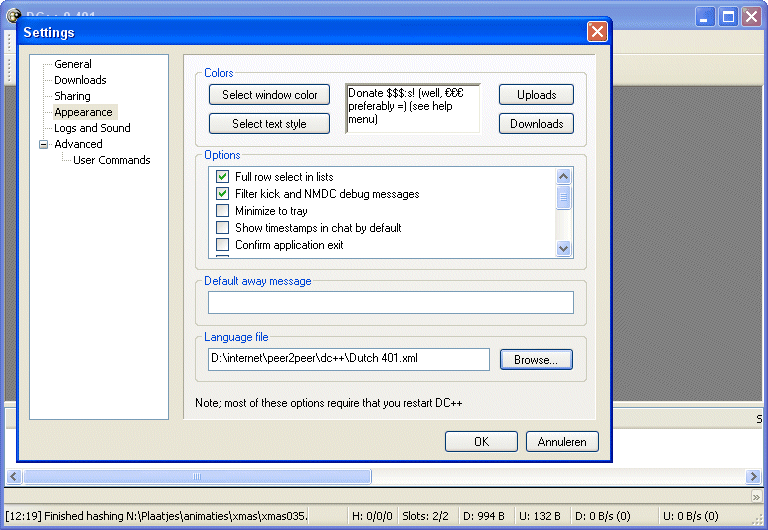Click main window horizontal scrollbar thumb
768x530 pixels.
pos(197,476)
